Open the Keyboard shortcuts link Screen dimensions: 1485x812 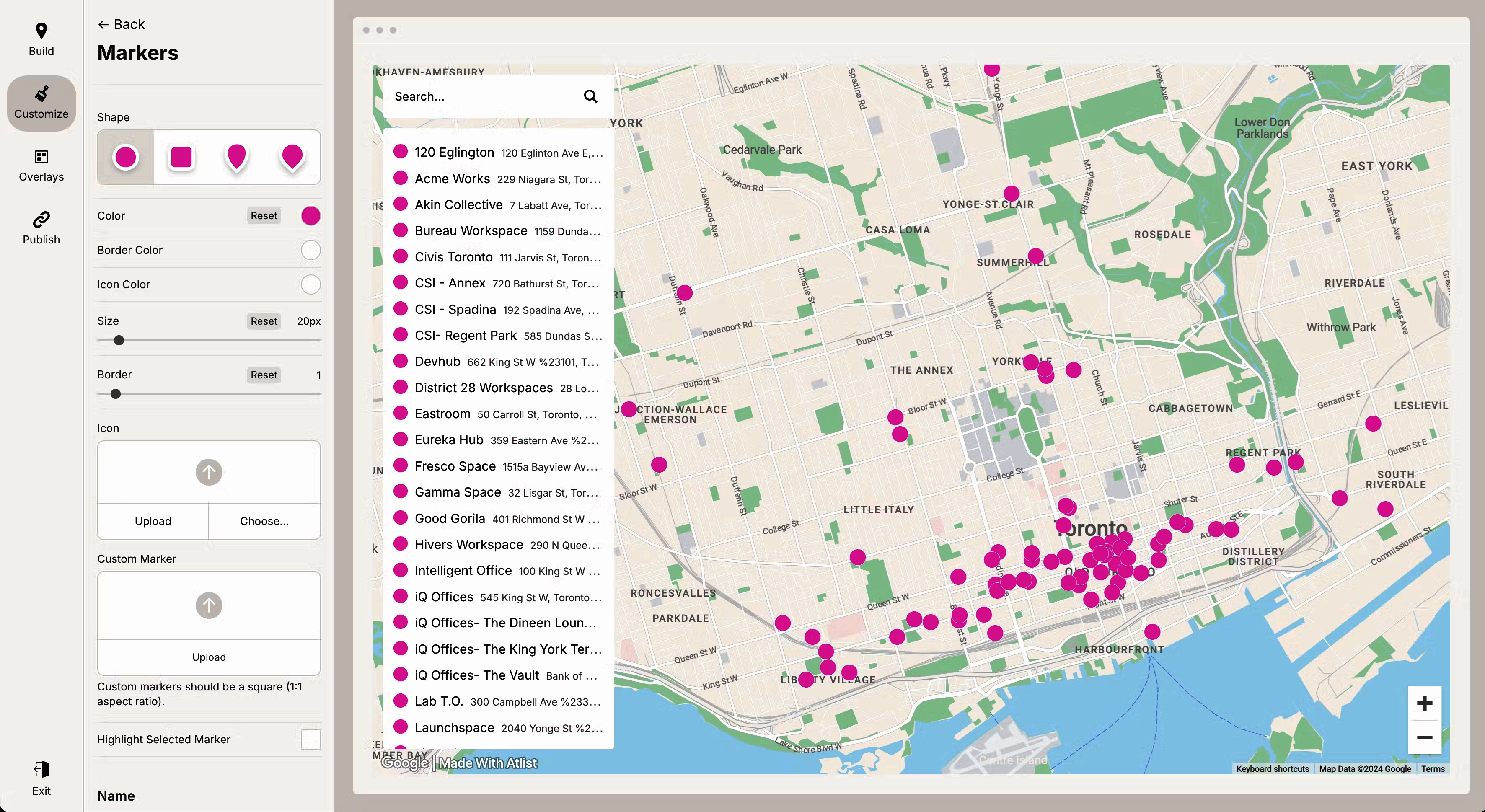1272,769
